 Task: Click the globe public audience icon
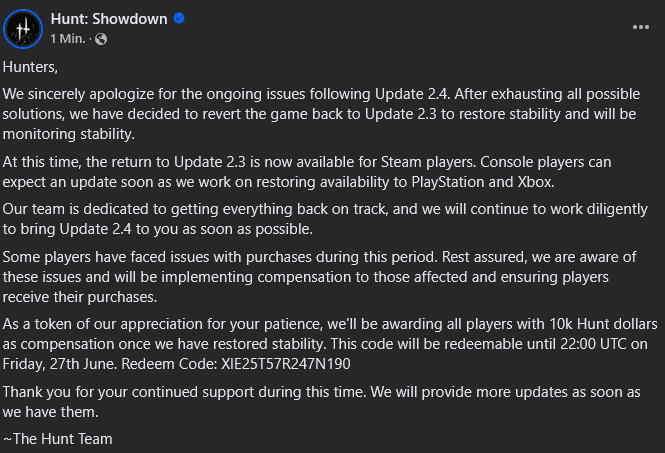point(101,39)
